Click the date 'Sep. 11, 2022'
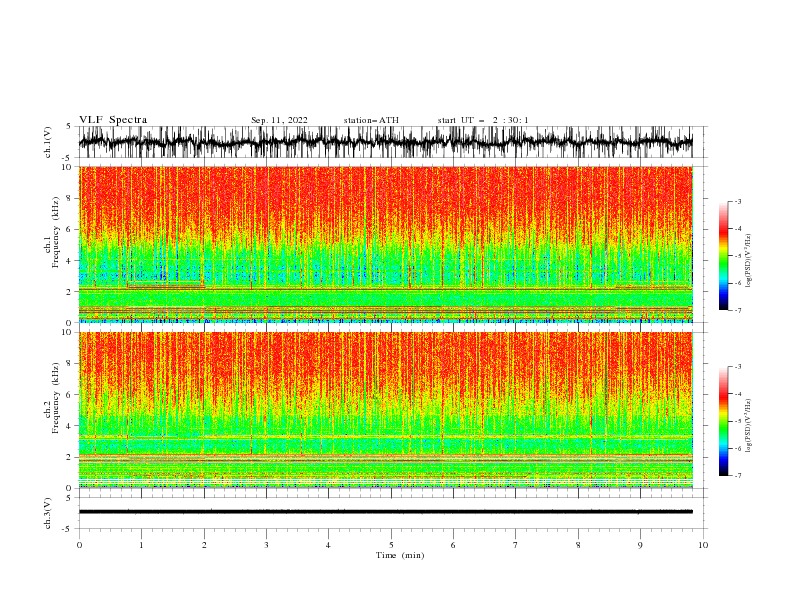The height and width of the screenshot is (612, 792). 279,120
